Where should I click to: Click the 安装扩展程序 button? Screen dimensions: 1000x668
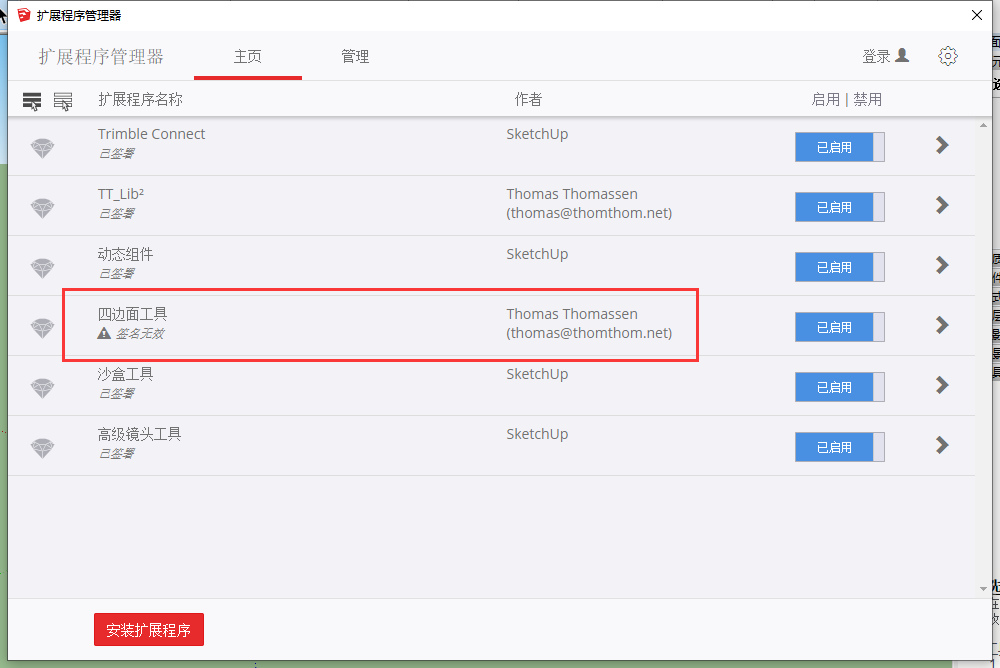[149, 630]
